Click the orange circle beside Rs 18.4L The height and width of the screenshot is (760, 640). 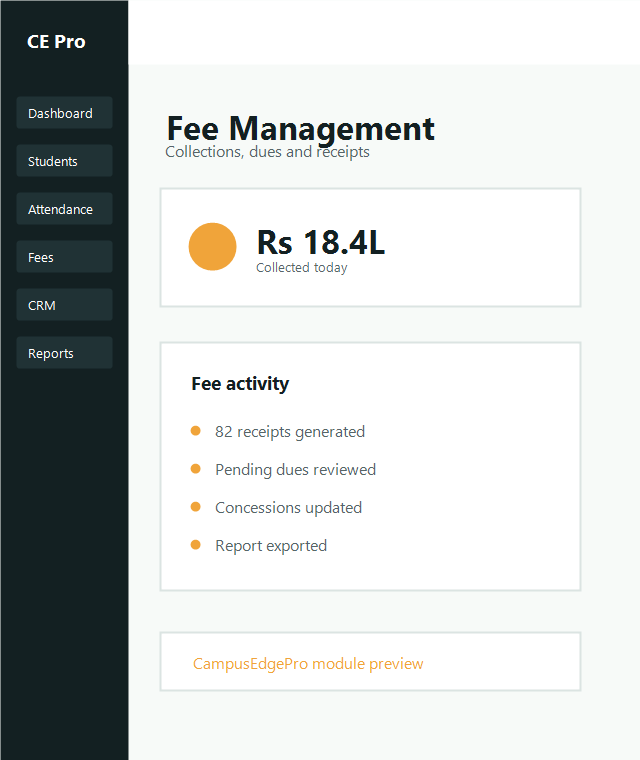point(212,247)
